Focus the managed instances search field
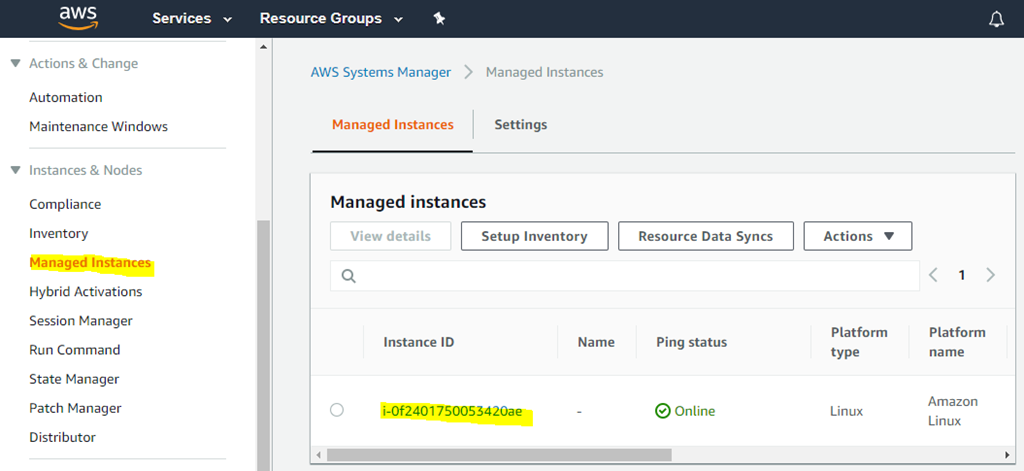The image size is (1024, 471). pyautogui.click(x=625, y=276)
